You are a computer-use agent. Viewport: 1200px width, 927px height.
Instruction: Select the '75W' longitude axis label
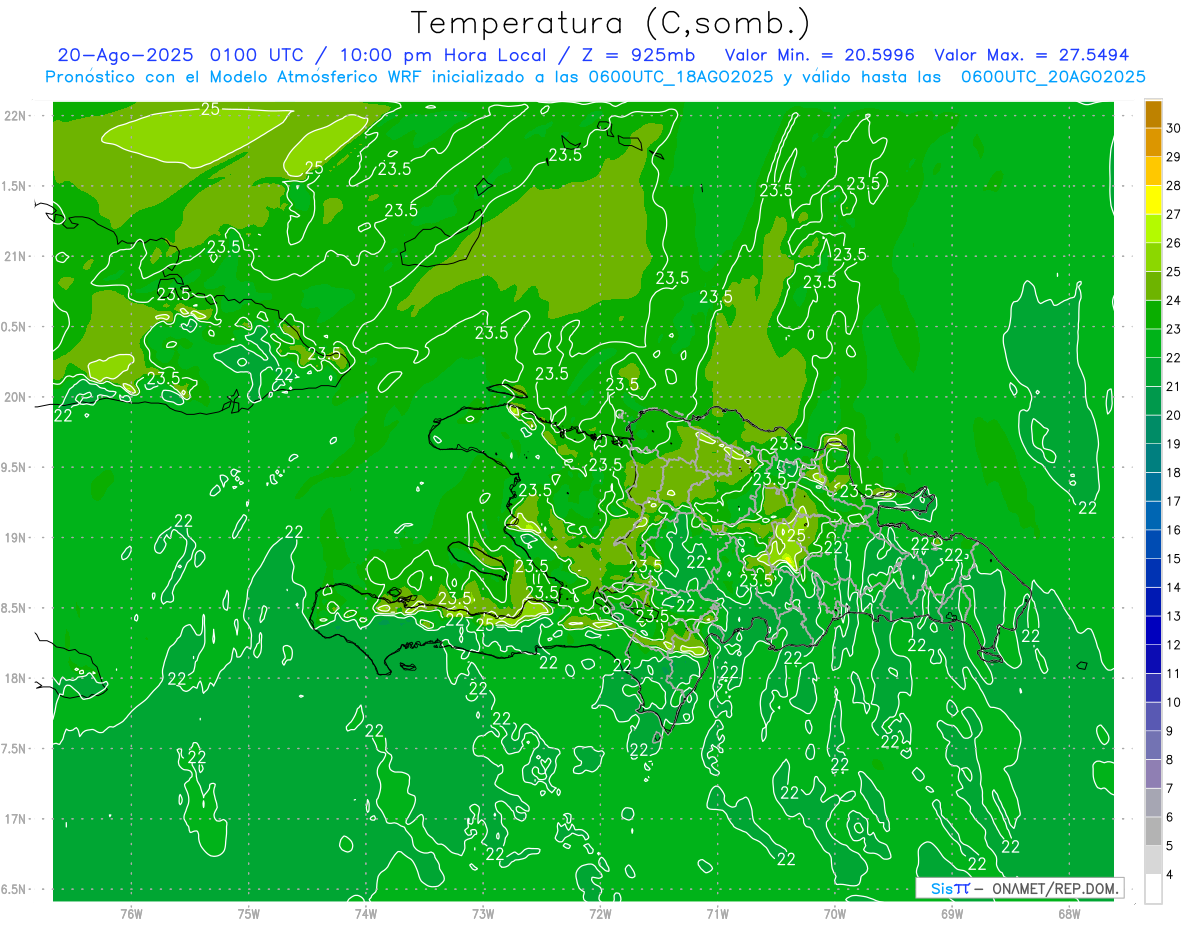[x=249, y=913]
